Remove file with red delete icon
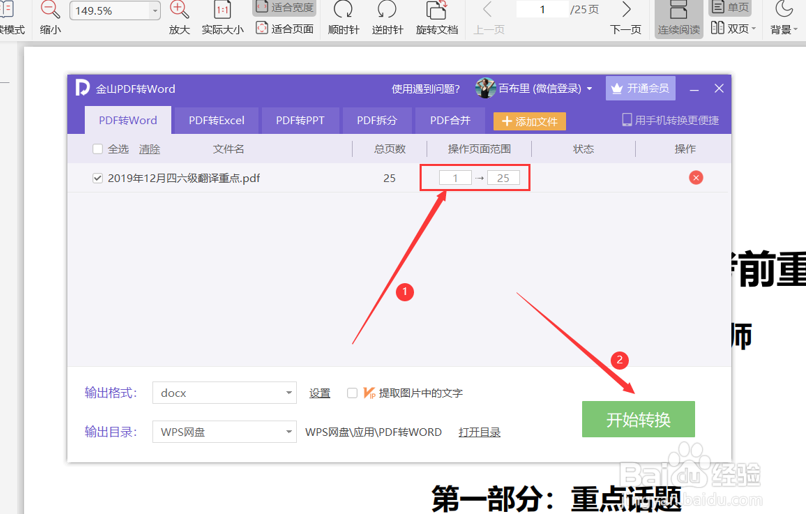 [696, 178]
